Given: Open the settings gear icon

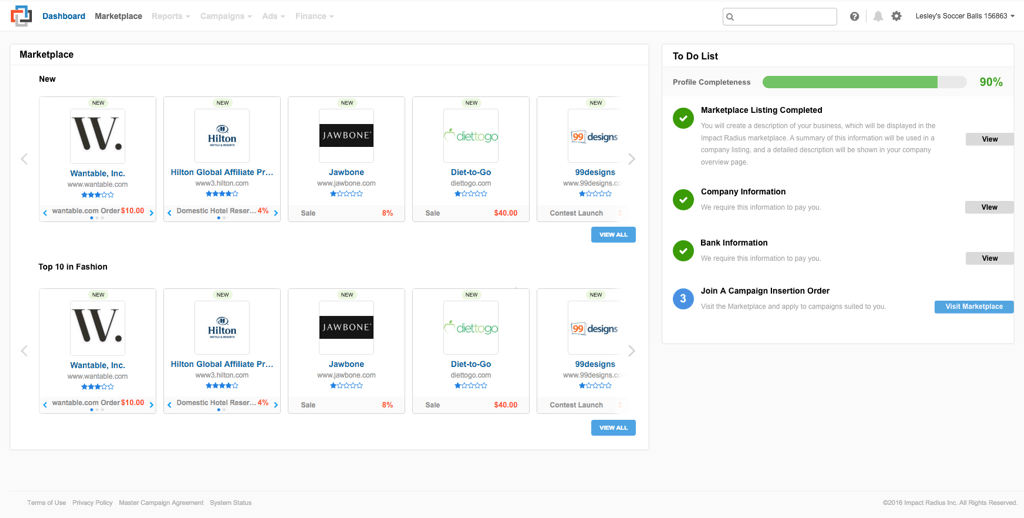Looking at the screenshot, I should [896, 17].
